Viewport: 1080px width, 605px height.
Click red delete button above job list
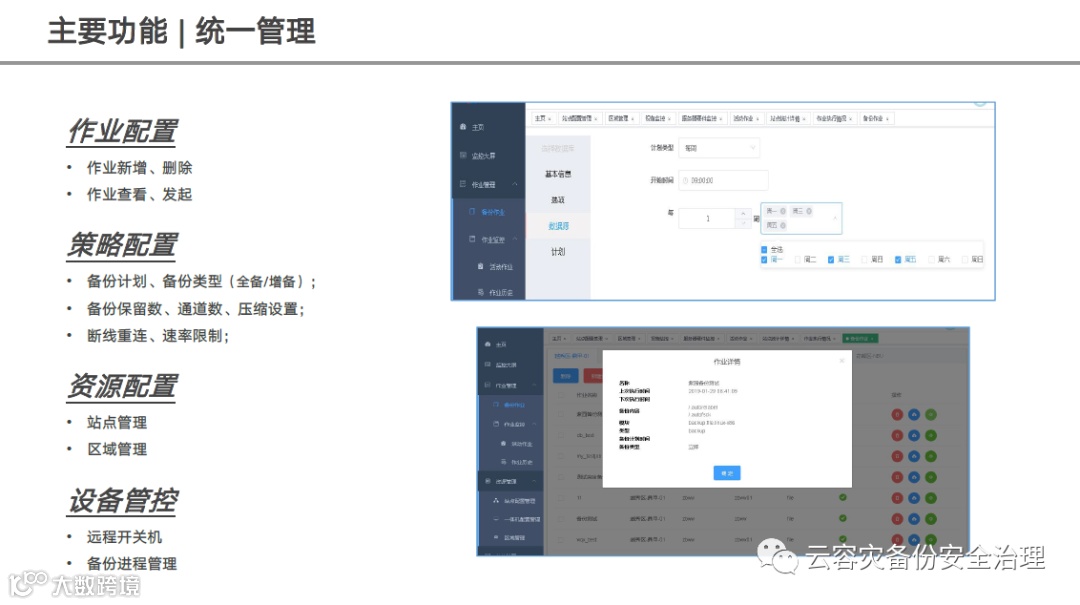point(594,376)
